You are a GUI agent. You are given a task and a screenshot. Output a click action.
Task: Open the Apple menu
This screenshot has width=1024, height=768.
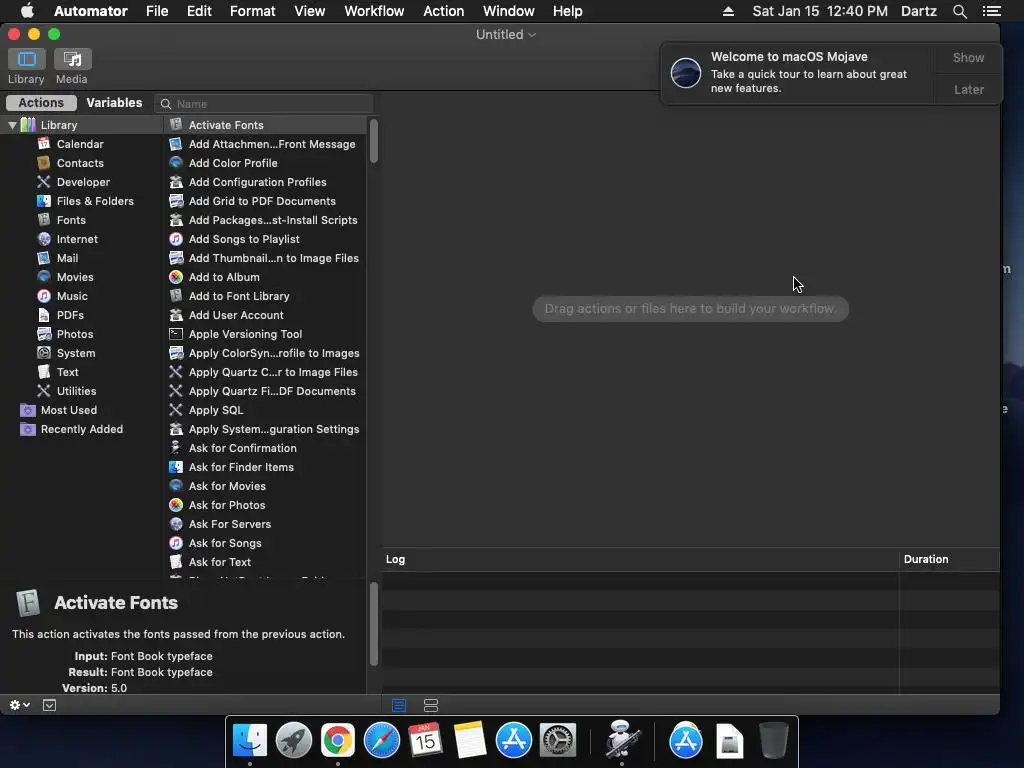[x=27, y=11]
